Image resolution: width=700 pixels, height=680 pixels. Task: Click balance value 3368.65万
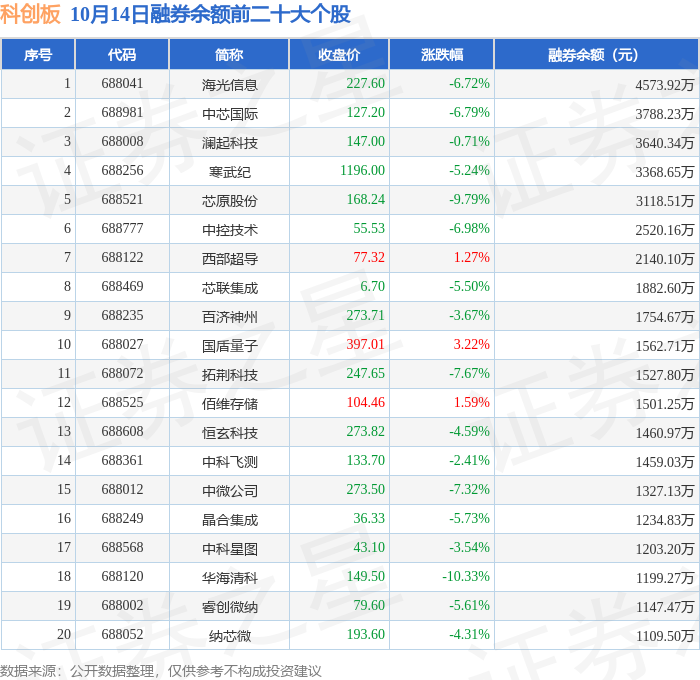point(665,171)
